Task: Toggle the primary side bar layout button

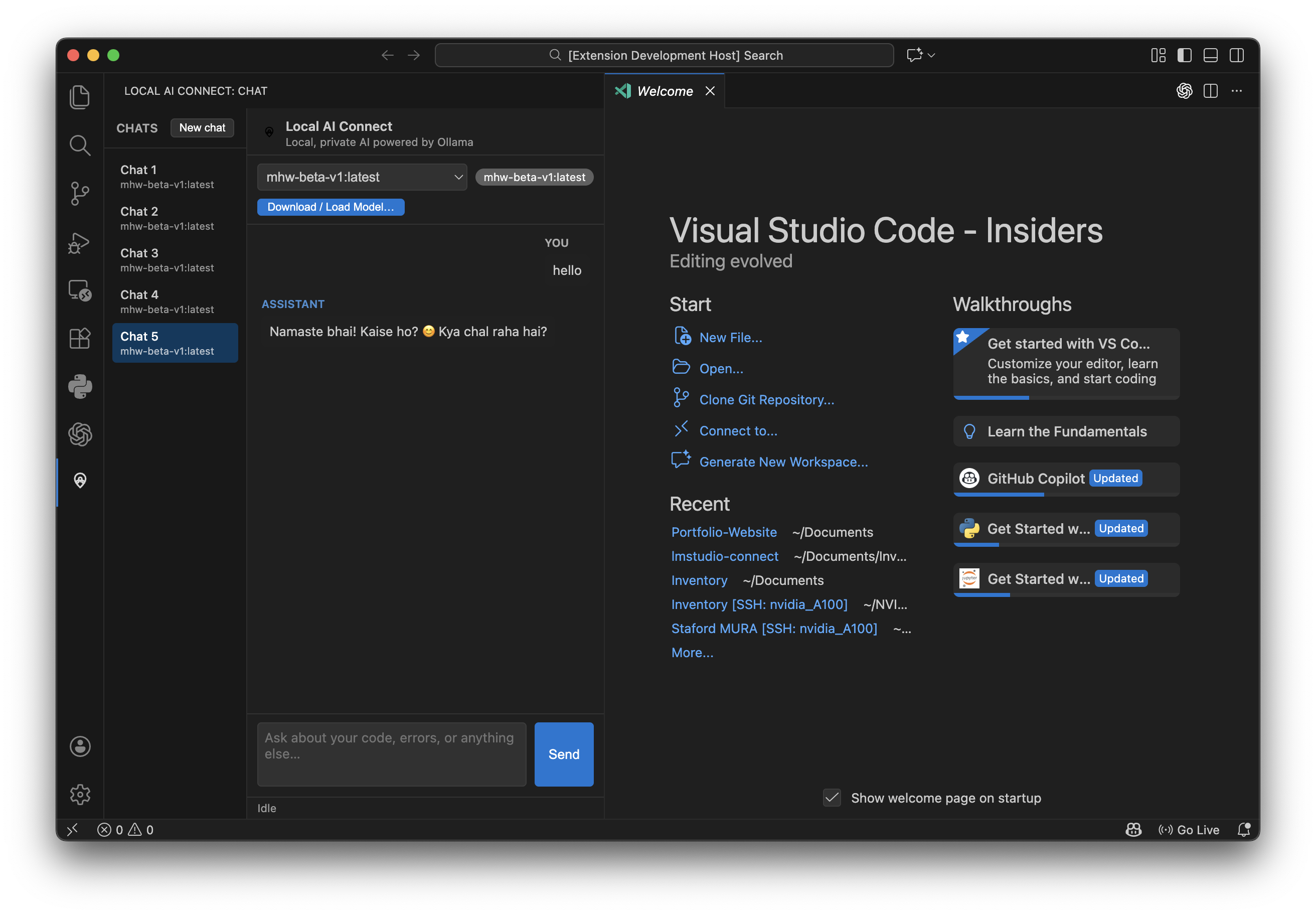Action: pyautogui.click(x=1184, y=55)
